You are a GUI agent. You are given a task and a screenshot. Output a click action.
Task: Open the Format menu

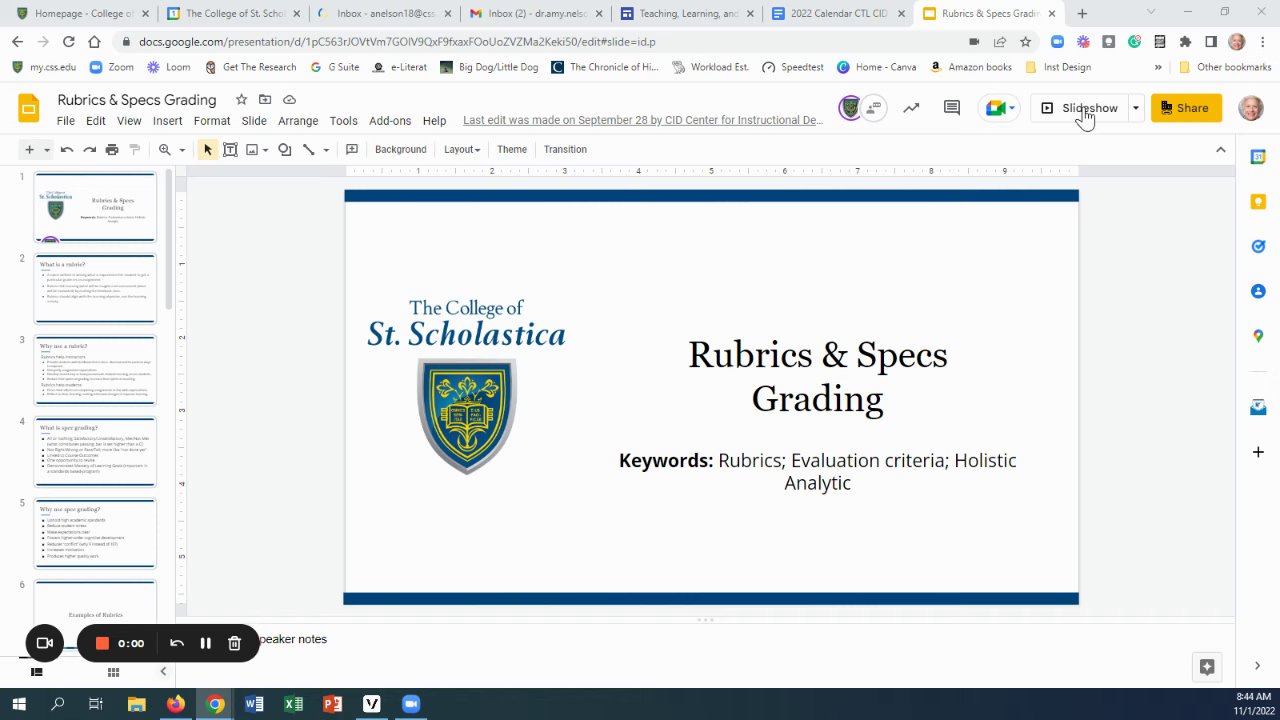(212, 120)
